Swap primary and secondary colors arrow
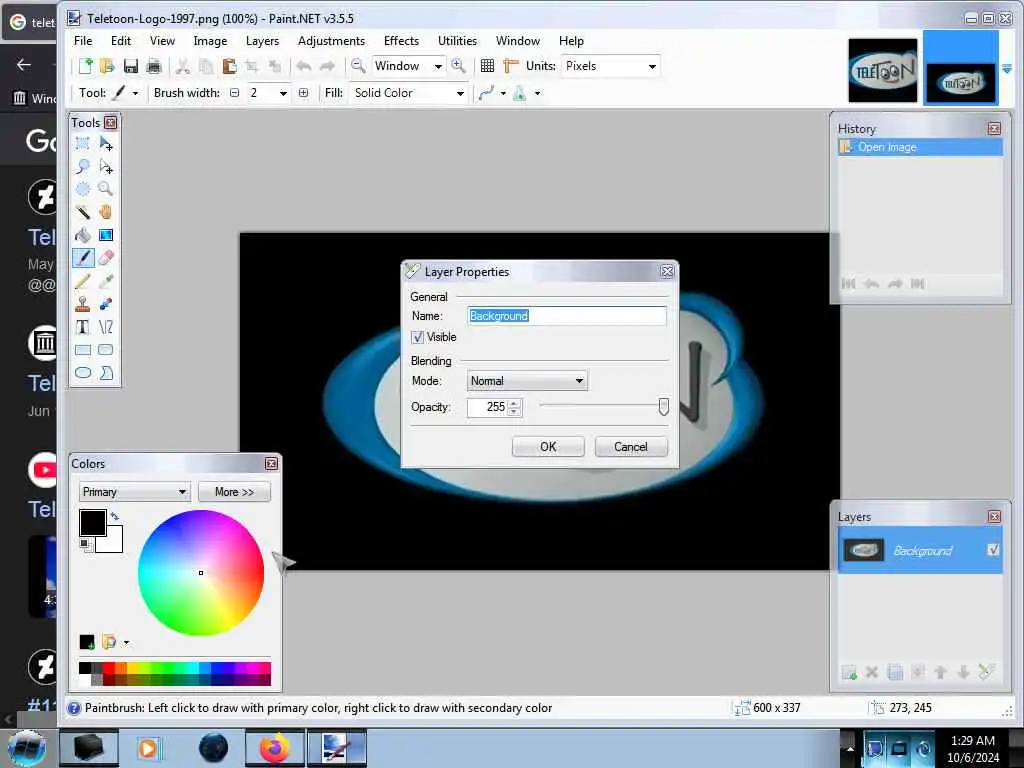This screenshot has height=768, width=1024. (x=115, y=517)
